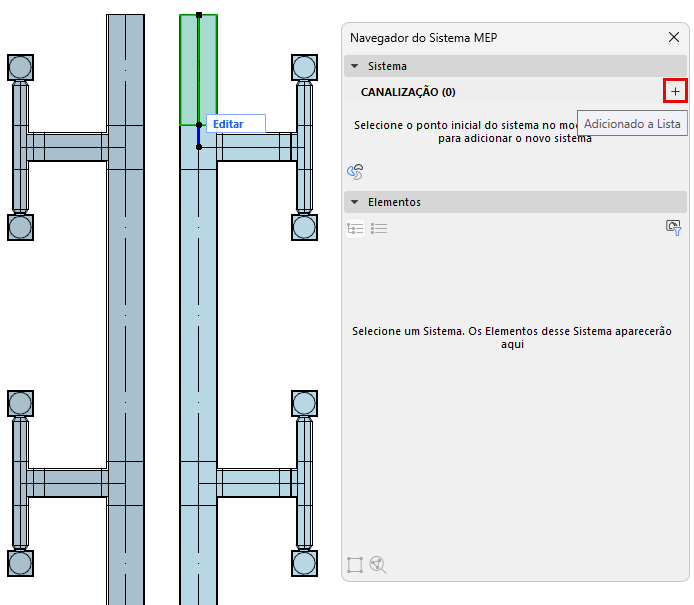Click the 'Adicionado a Lista' tooltip
This screenshot has width=694, height=605.
point(632,123)
